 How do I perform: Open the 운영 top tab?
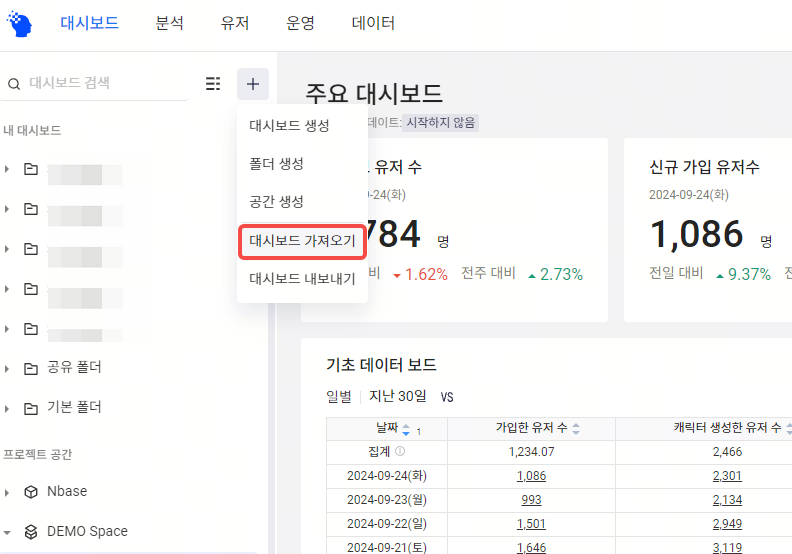point(300,23)
